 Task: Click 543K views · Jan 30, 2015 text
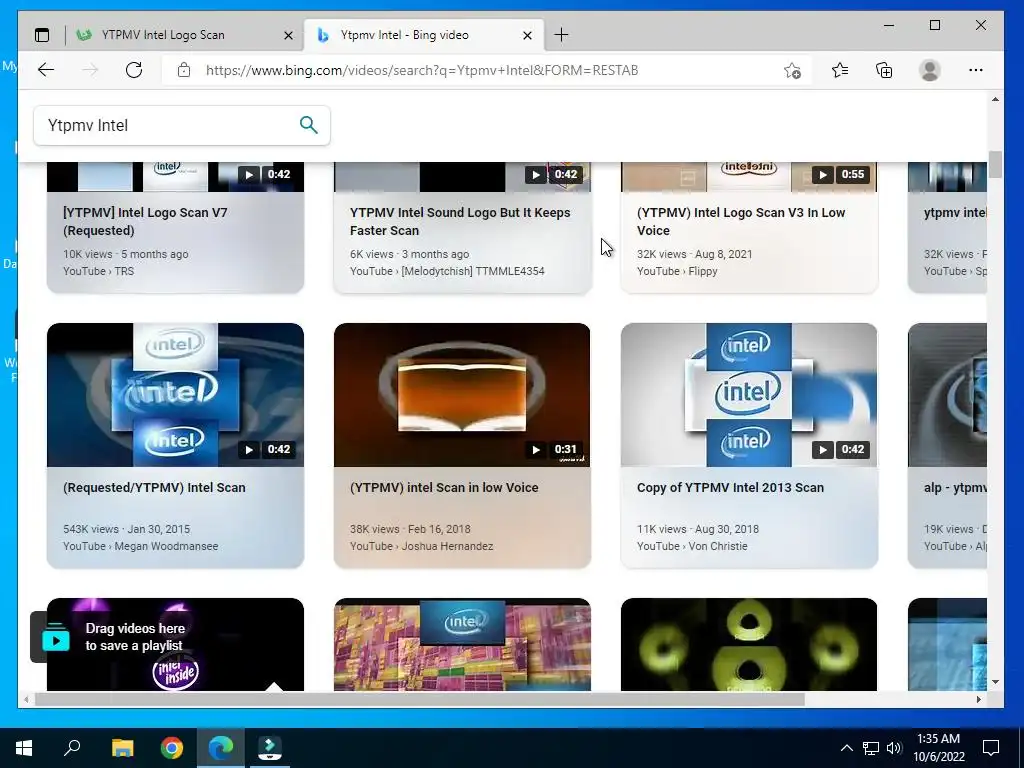coord(127,529)
